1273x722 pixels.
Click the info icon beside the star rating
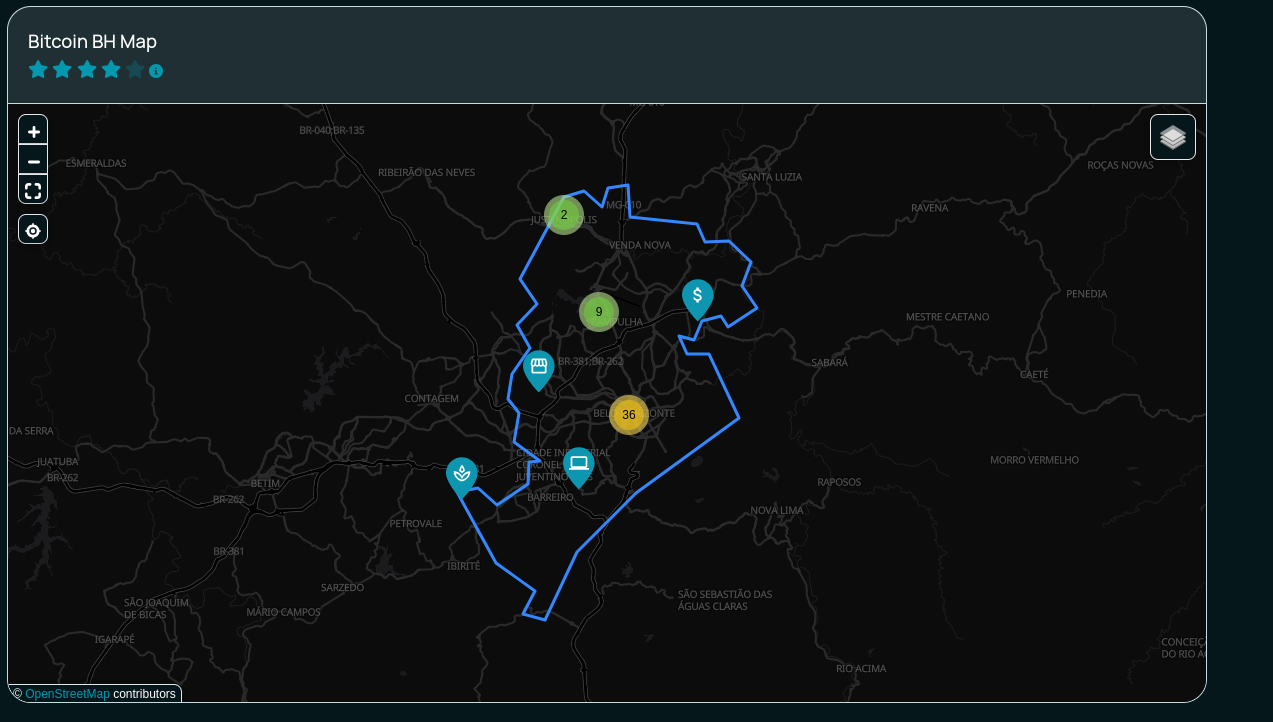pyautogui.click(x=155, y=69)
